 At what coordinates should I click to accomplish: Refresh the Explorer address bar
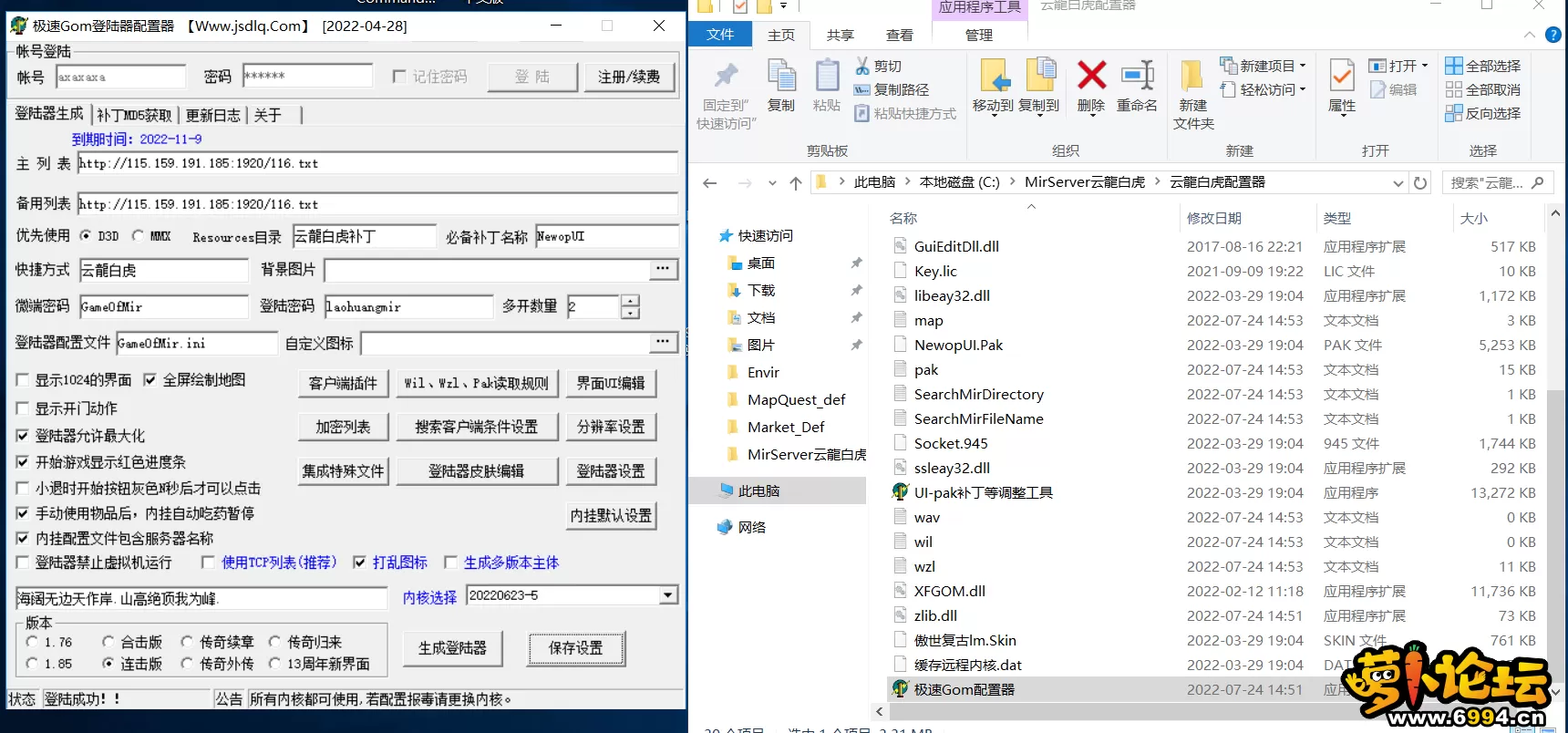coord(1420,182)
